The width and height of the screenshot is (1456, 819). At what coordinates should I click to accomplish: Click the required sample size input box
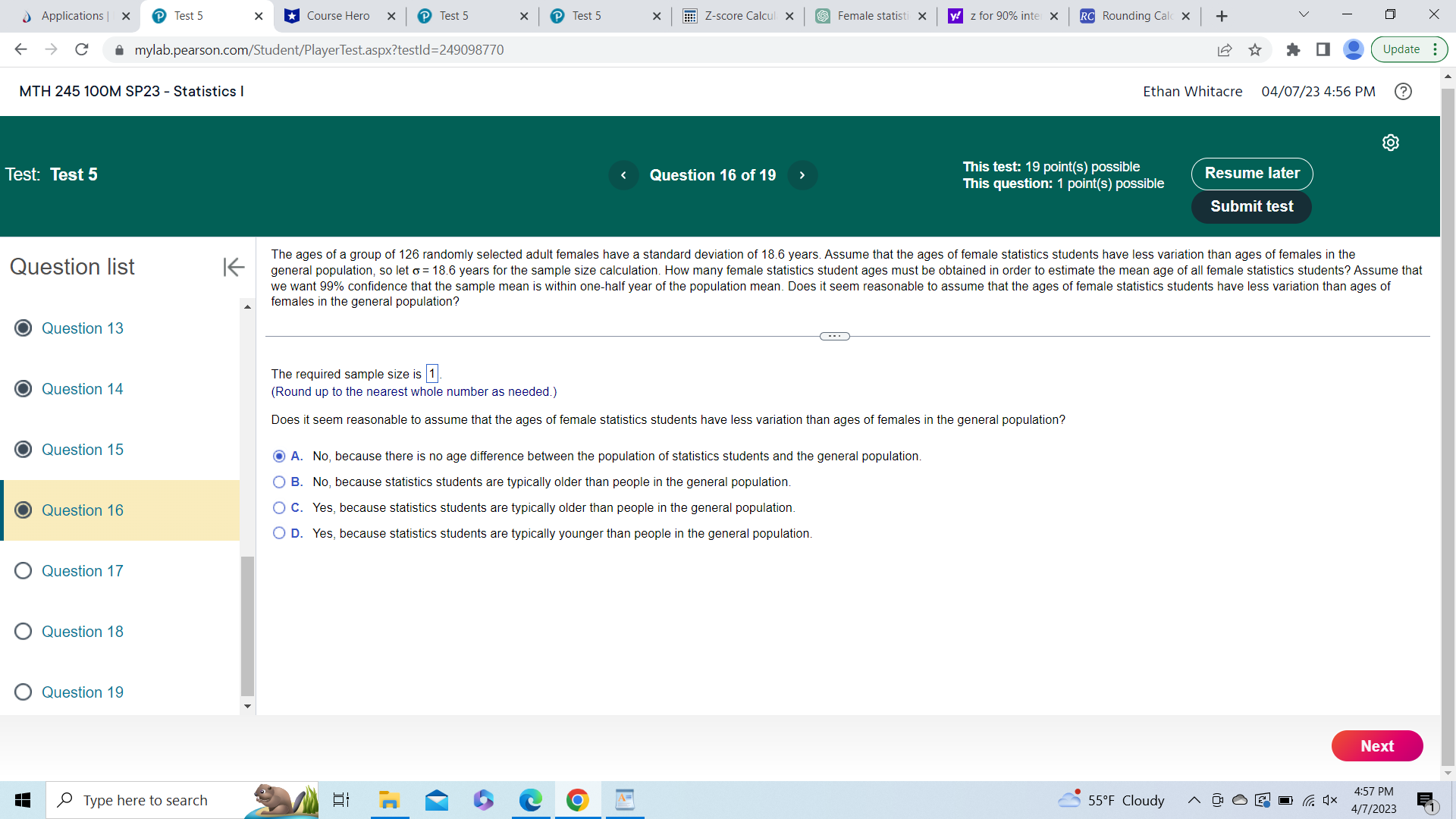[x=432, y=374]
